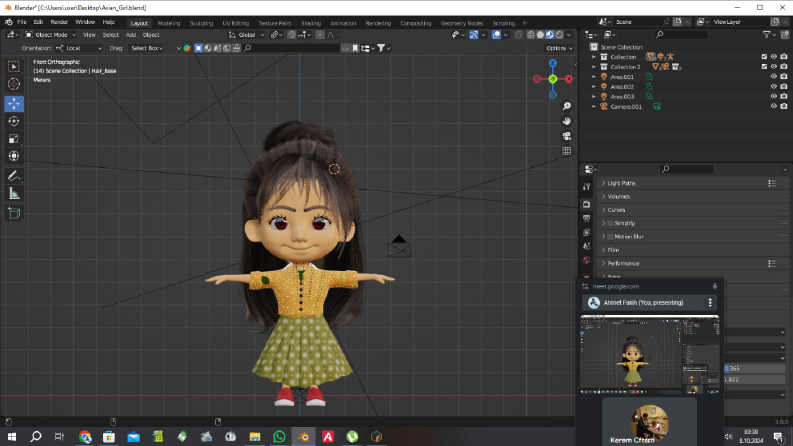Open the Object Mode dropdown

[x=50, y=35]
